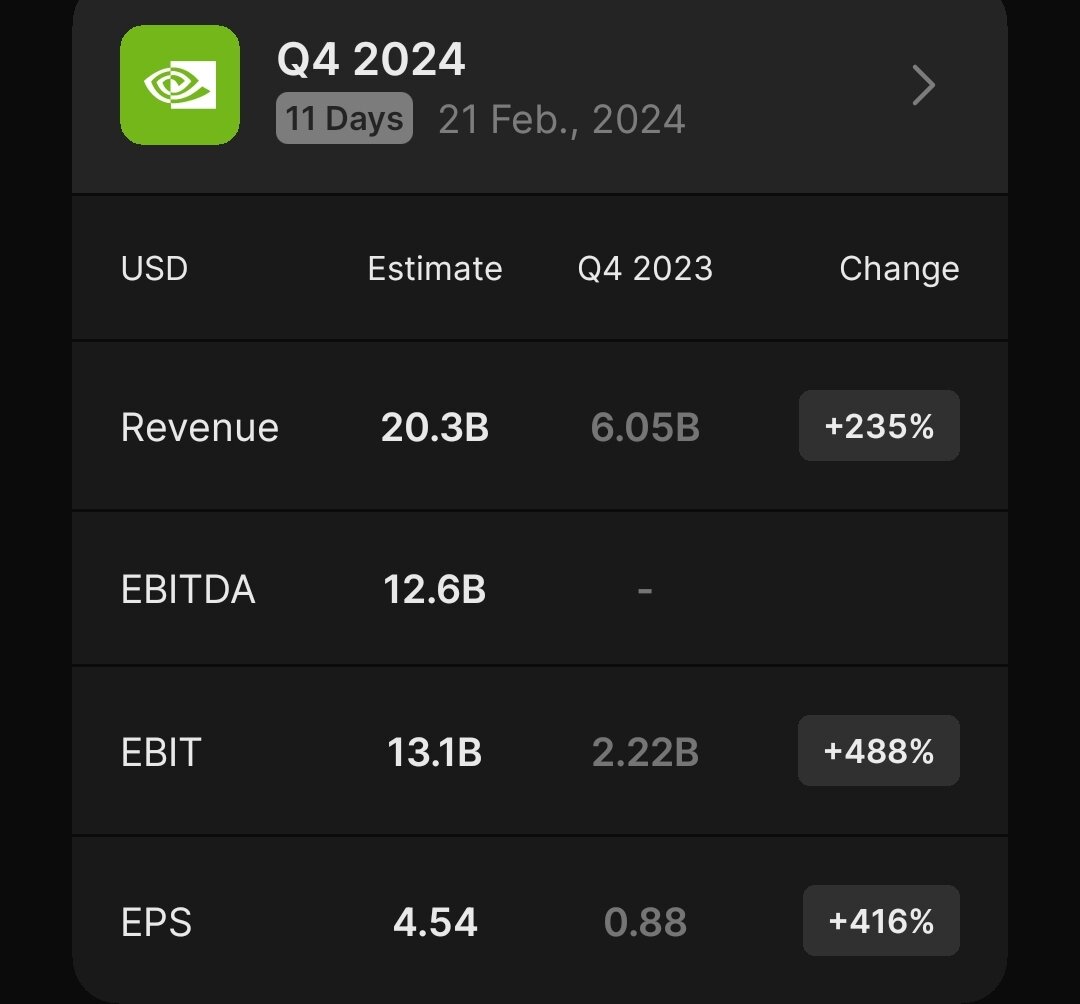
Task: Open the EPS row label
Action: (157, 922)
